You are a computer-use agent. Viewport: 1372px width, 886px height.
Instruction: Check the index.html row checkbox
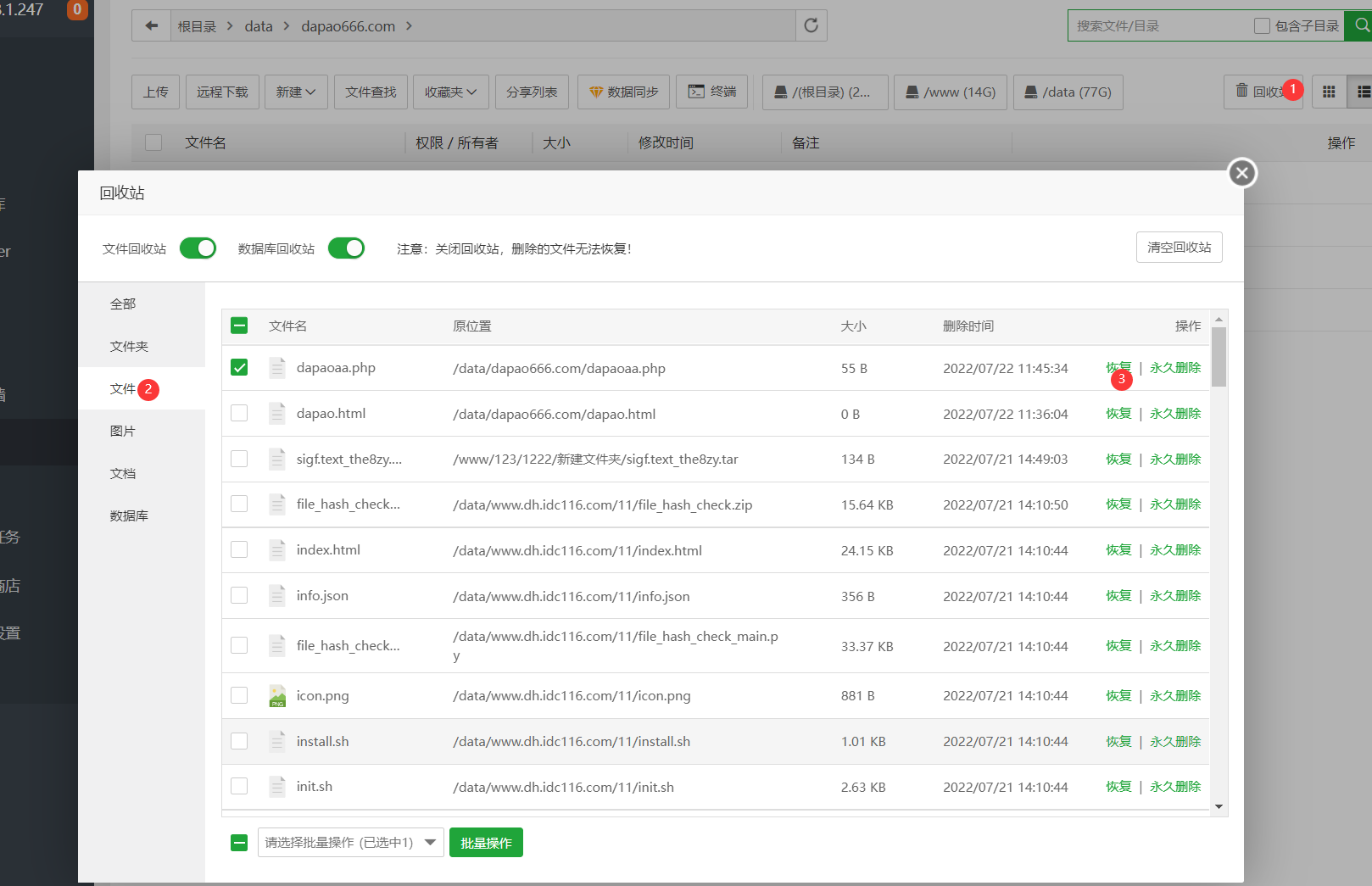239,549
